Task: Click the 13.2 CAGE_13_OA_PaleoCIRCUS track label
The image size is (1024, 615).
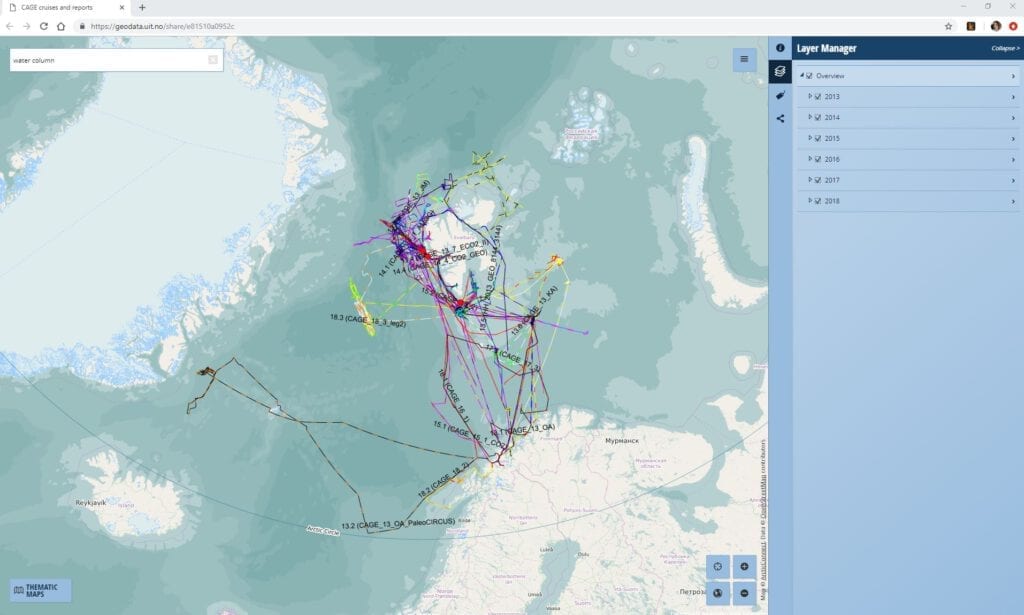Action: [x=398, y=524]
